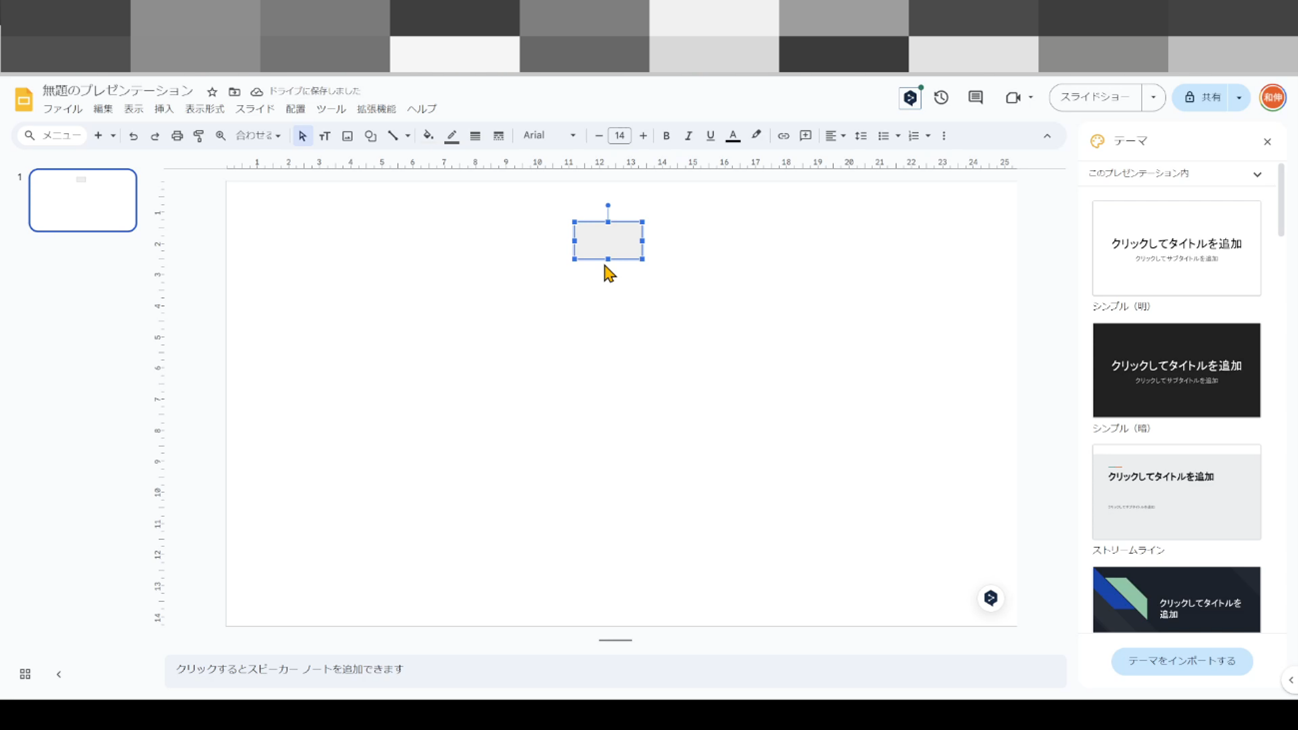
Task: Open the ヘルプ menu
Action: pos(421,109)
